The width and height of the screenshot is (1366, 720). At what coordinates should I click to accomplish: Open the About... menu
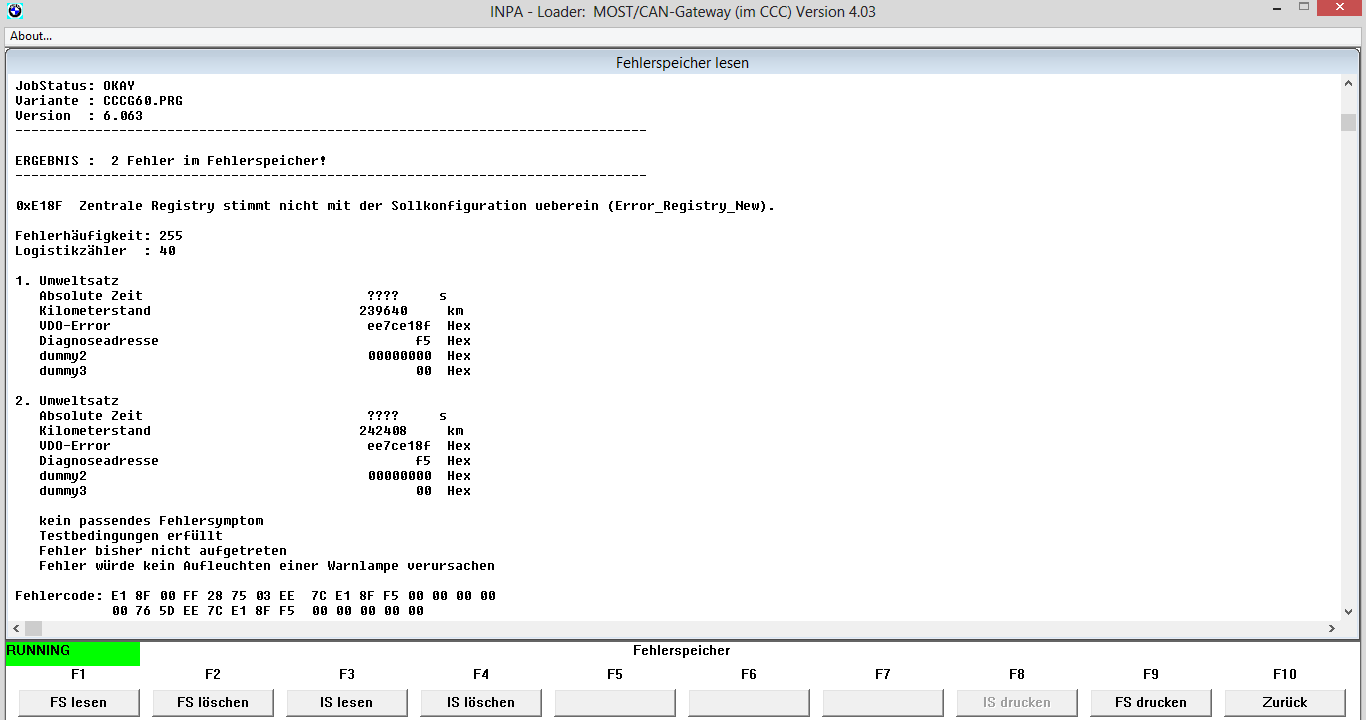click(31, 36)
